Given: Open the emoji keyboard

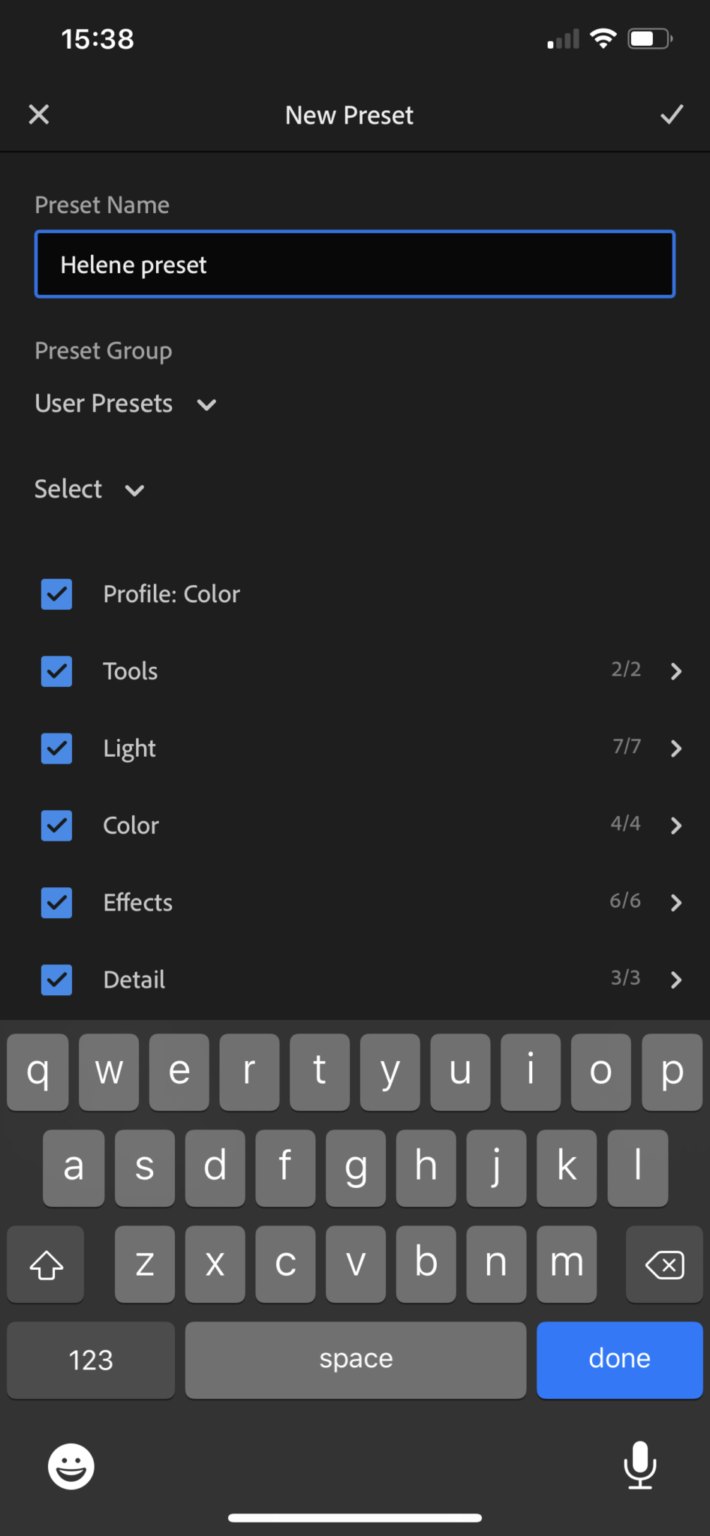Looking at the screenshot, I should coord(70,1466).
